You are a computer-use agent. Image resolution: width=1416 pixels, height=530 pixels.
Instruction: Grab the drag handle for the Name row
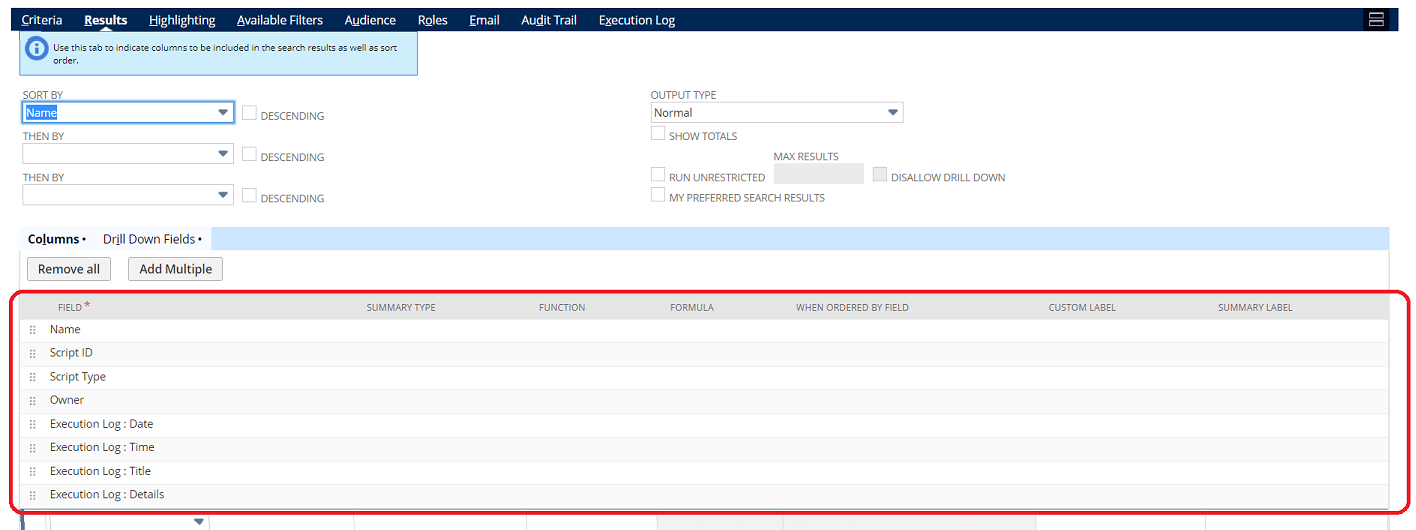[x=33, y=329]
